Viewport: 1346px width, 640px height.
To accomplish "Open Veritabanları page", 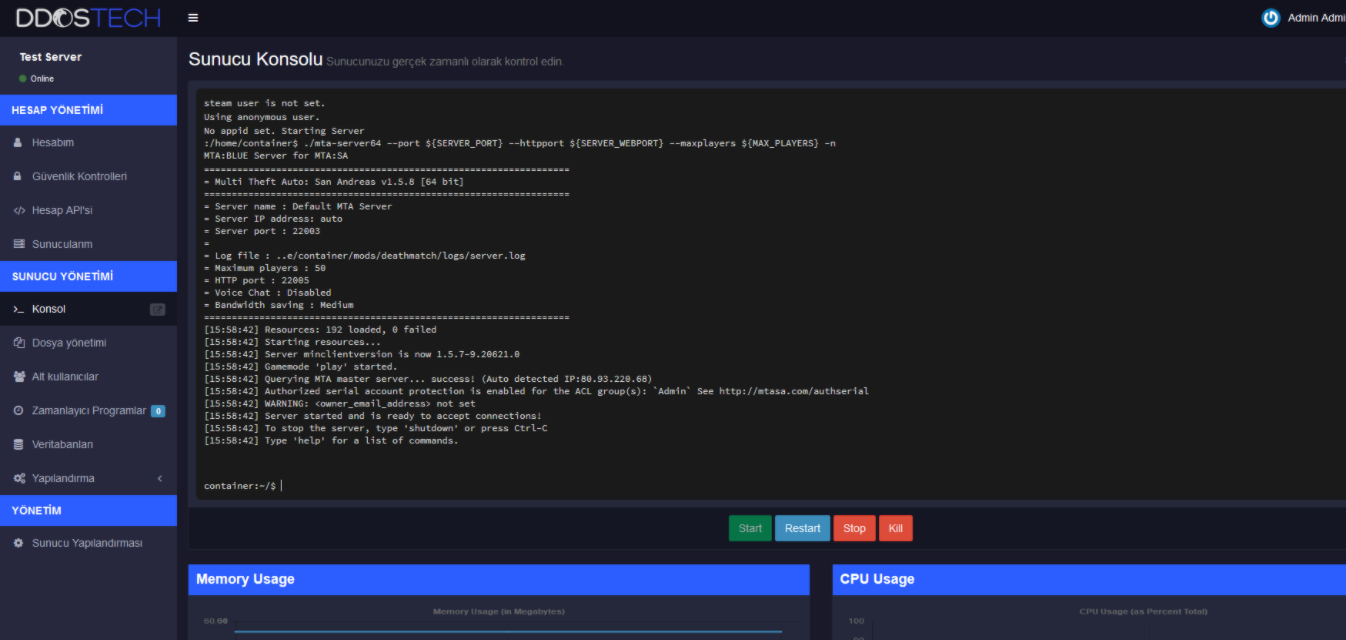I will [x=62, y=445].
